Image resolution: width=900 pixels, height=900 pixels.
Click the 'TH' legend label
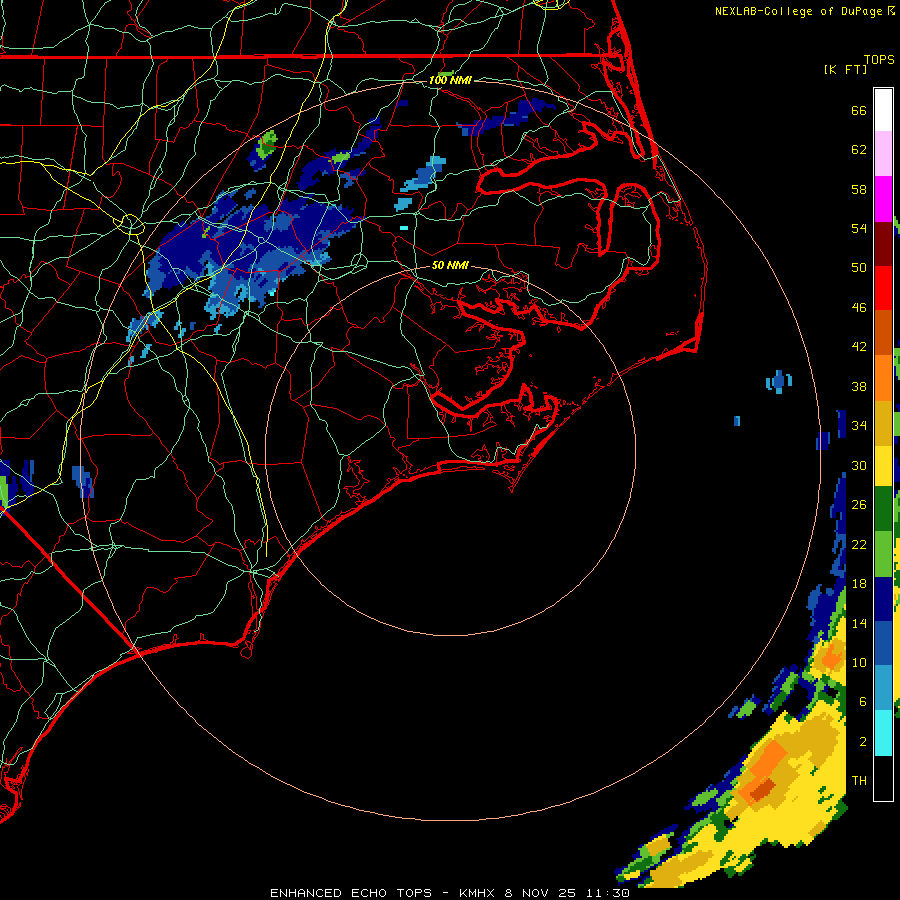click(859, 781)
